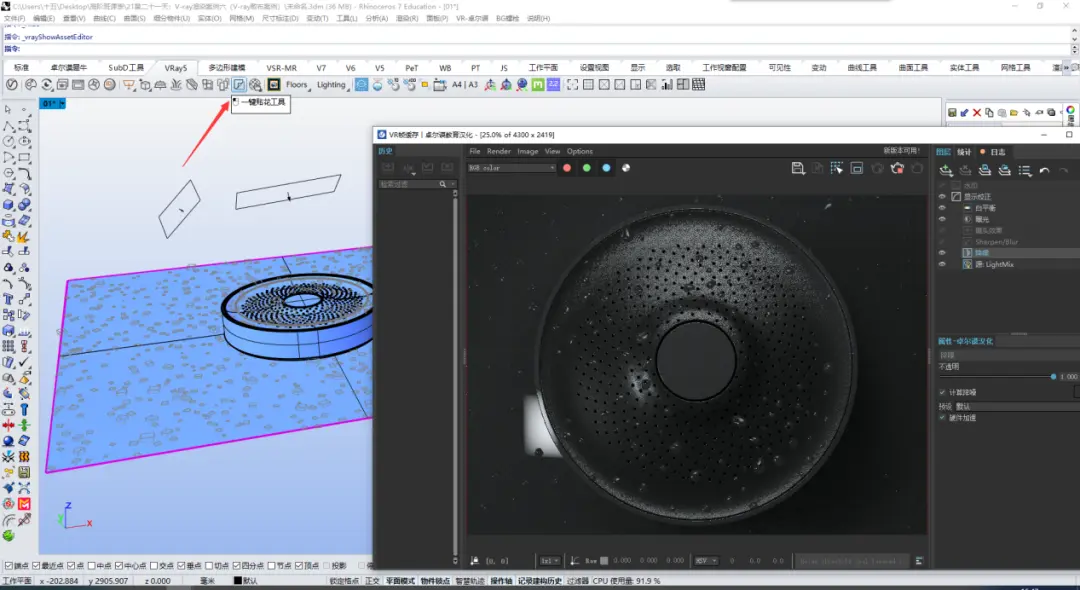Image resolution: width=1080 pixels, height=590 pixels.
Task: Click the purple 2:2 toolbar icon
Action: pyautogui.click(x=553, y=85)
